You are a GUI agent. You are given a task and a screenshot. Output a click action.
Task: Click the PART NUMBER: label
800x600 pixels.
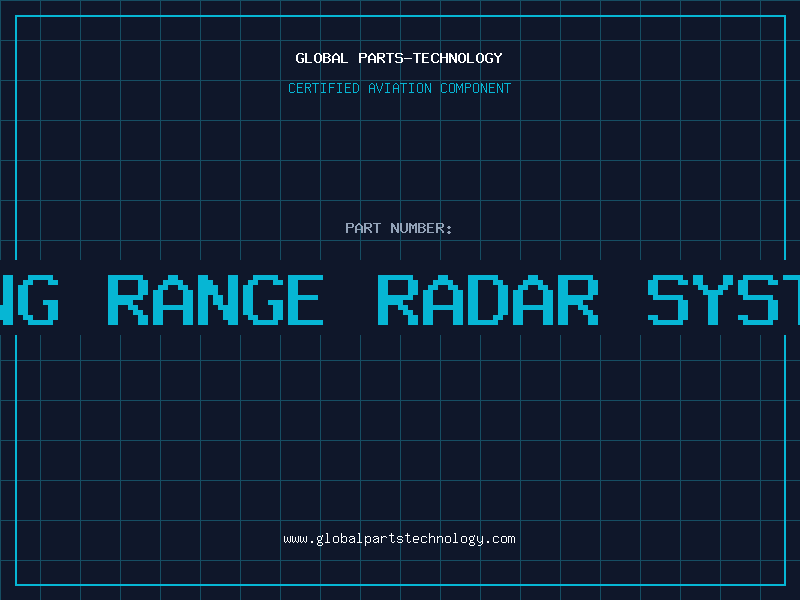click(399, 228)
